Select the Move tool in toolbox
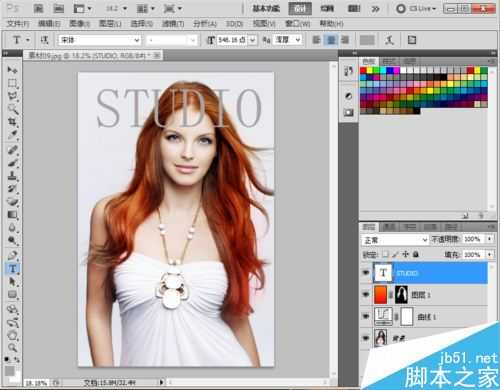 click(x=12, y=70)
